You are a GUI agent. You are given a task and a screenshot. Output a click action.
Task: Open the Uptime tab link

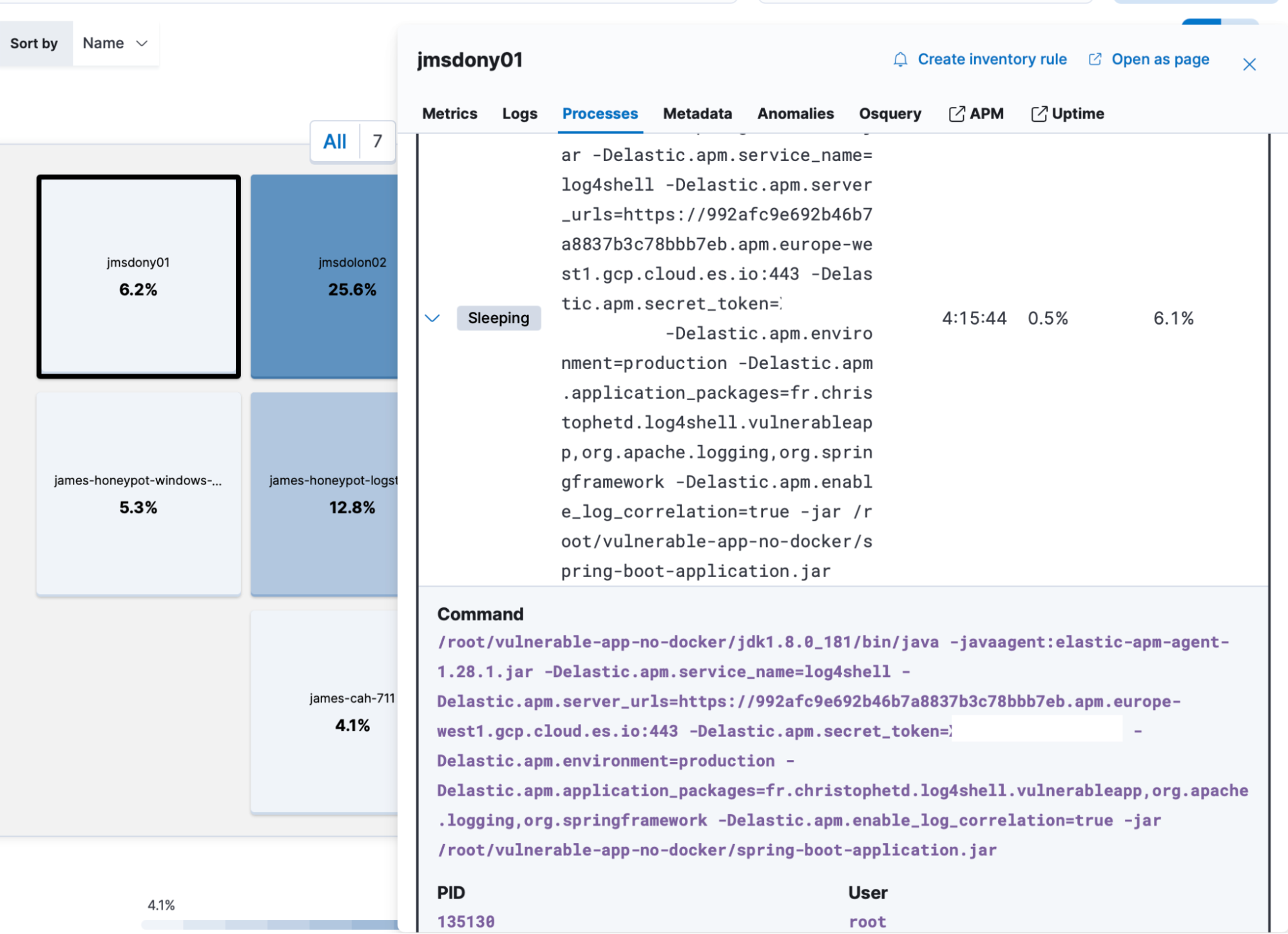click(x=1068, y=113)
